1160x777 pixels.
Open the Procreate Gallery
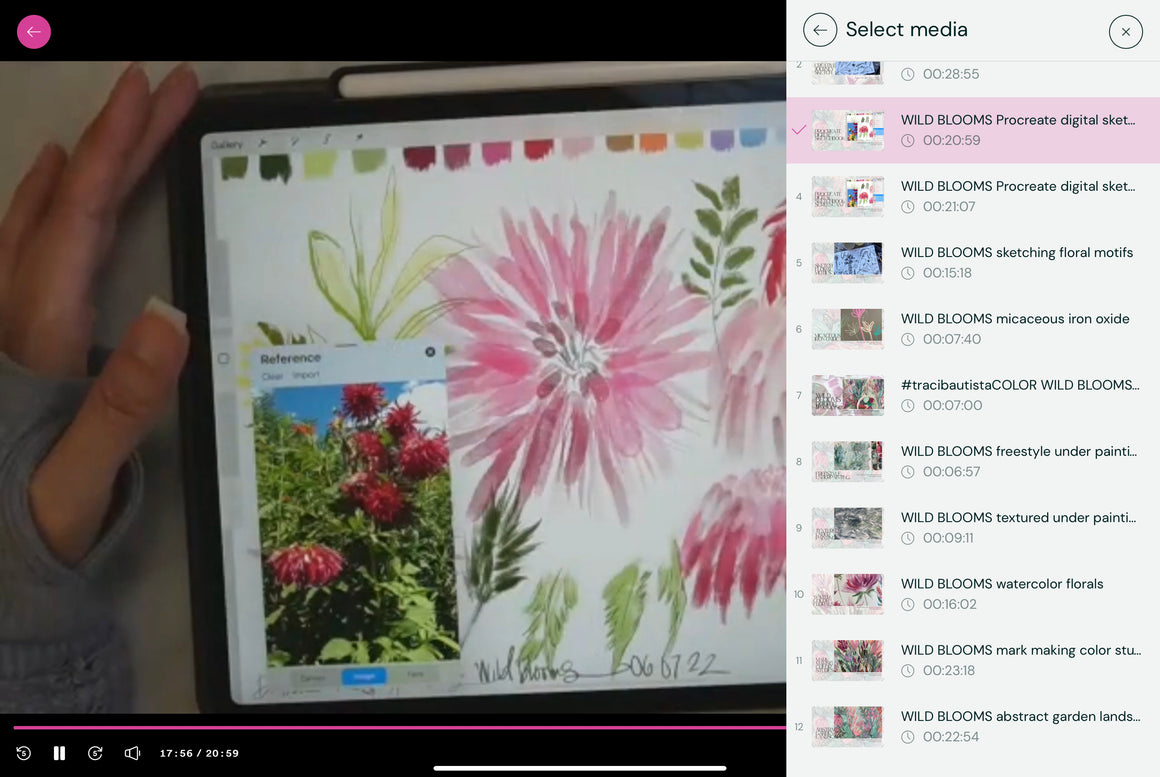(226, 143)
